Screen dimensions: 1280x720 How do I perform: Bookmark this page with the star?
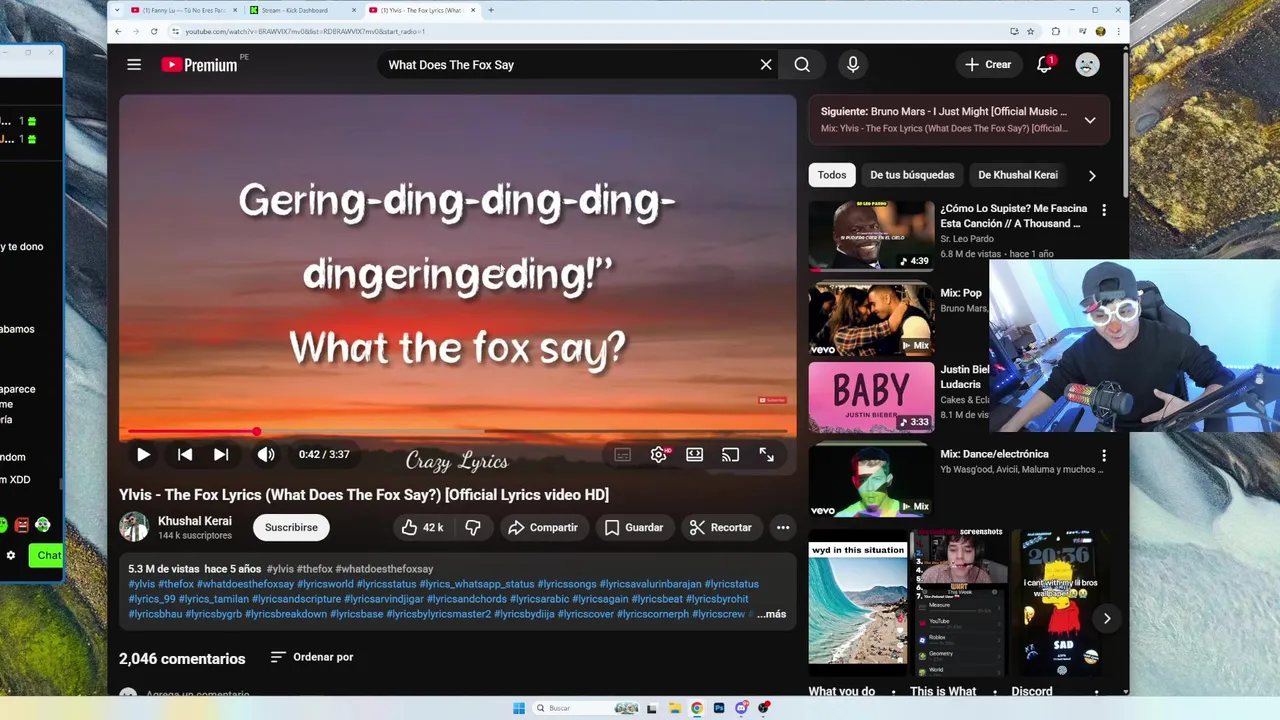[x=1030, y=31]
